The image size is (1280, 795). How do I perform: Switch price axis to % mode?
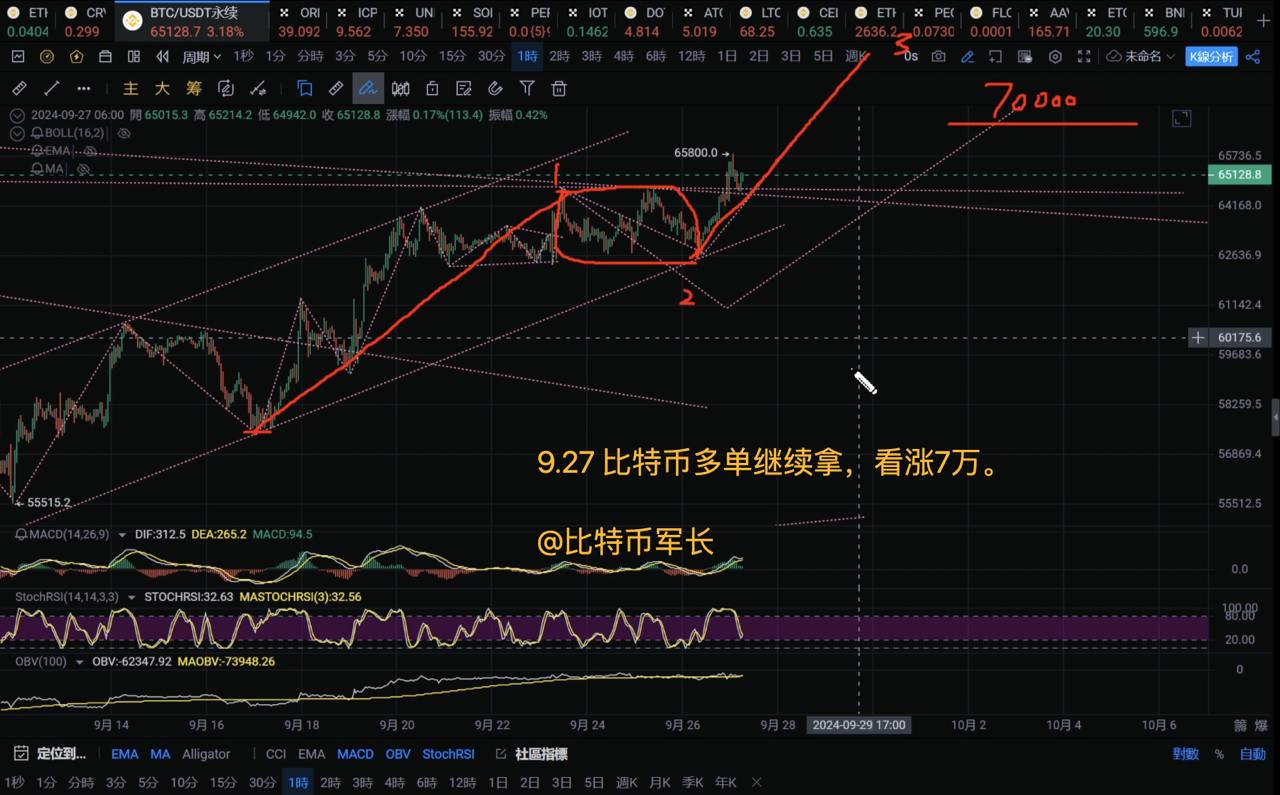[1219, 754]
